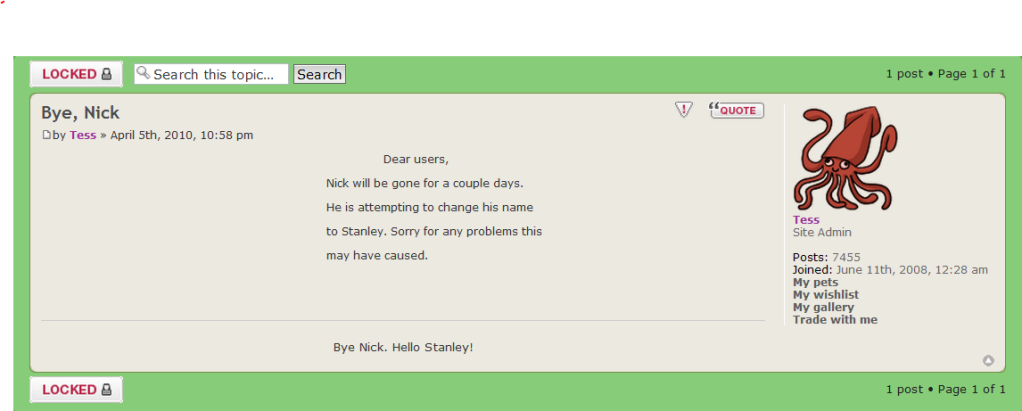Open the 'My gallery' link
Screen dimensions: 1022x411
point(823,307)
